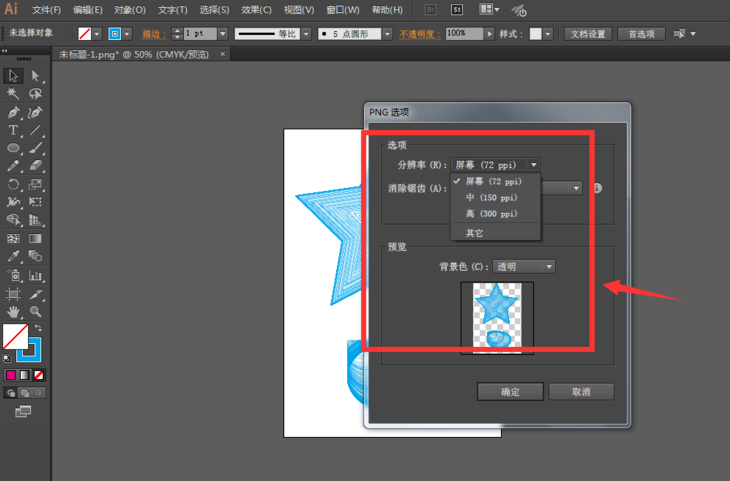
Task: Select the Line Segment tool
Action: coord(35,130)
